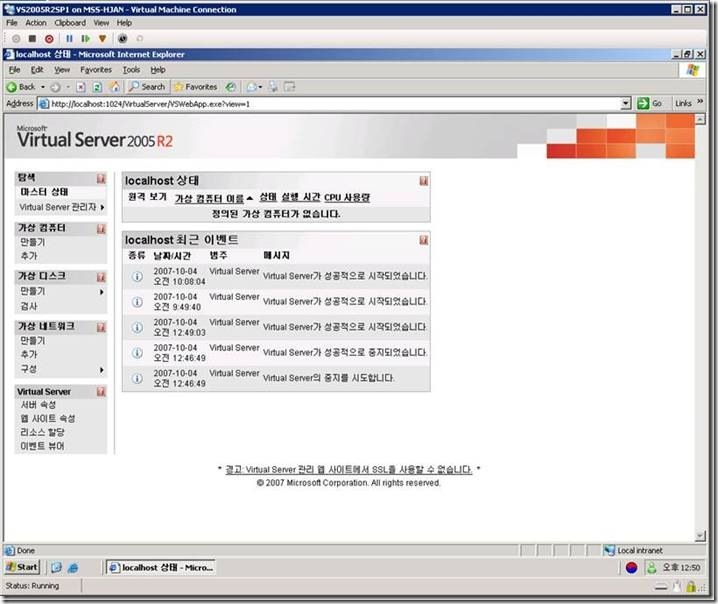Sort by CPU 사용량 column header

tap(347, 198)
